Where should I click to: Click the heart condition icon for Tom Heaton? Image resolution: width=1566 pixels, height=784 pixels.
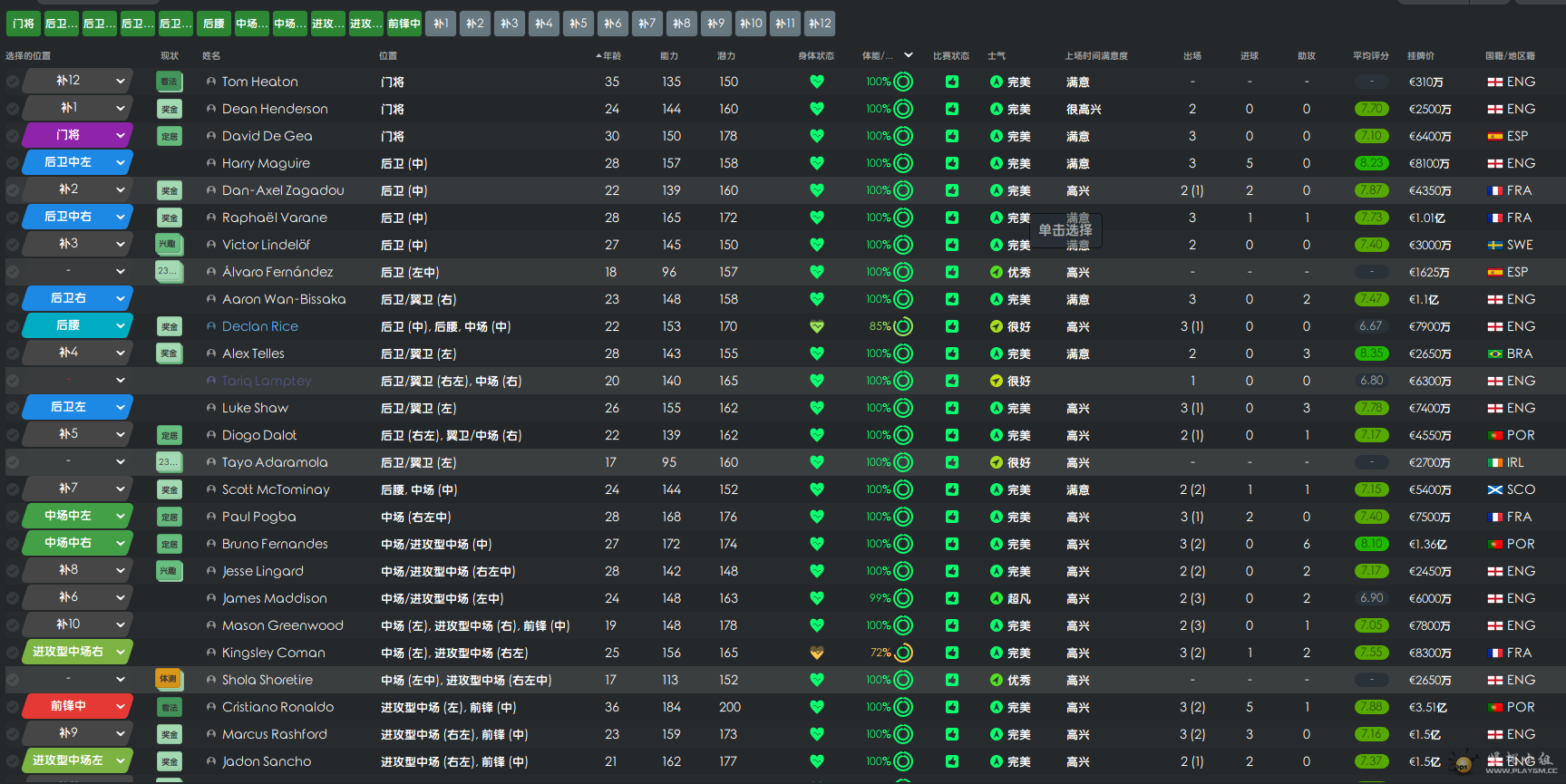(x=817, y=82)
